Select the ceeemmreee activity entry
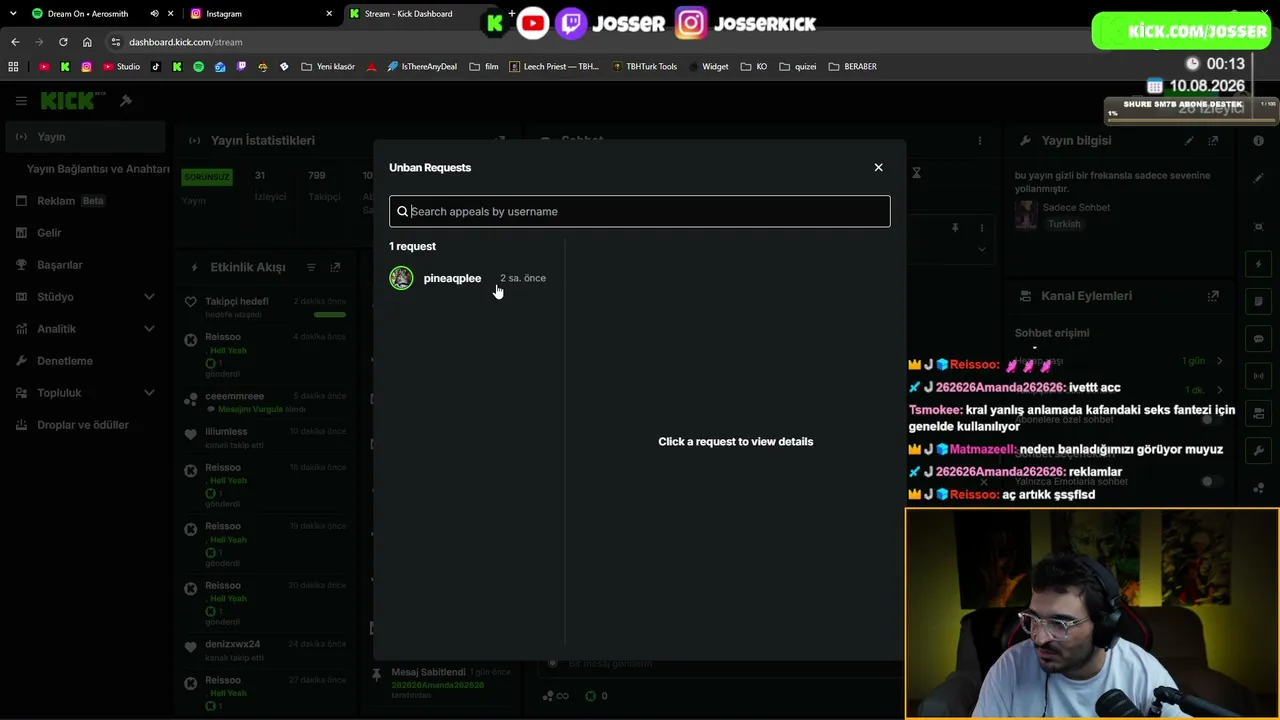1280x720 pixels. click(265, 402)
